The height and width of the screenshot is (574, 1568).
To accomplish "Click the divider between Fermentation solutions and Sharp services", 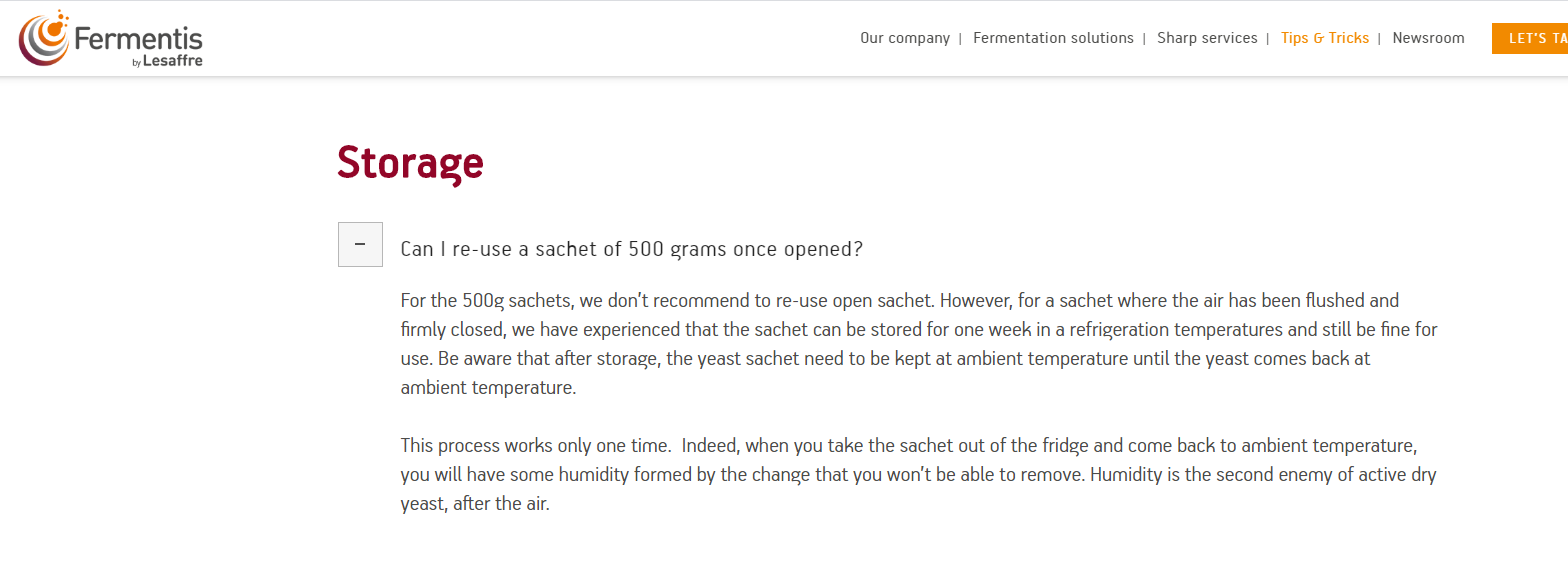I will (1145, 39).
